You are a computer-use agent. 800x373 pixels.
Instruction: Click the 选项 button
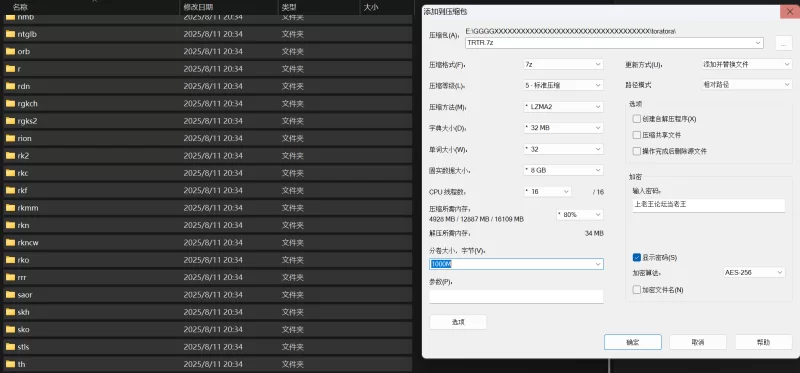pyautogui.click(x=458, y=322)
